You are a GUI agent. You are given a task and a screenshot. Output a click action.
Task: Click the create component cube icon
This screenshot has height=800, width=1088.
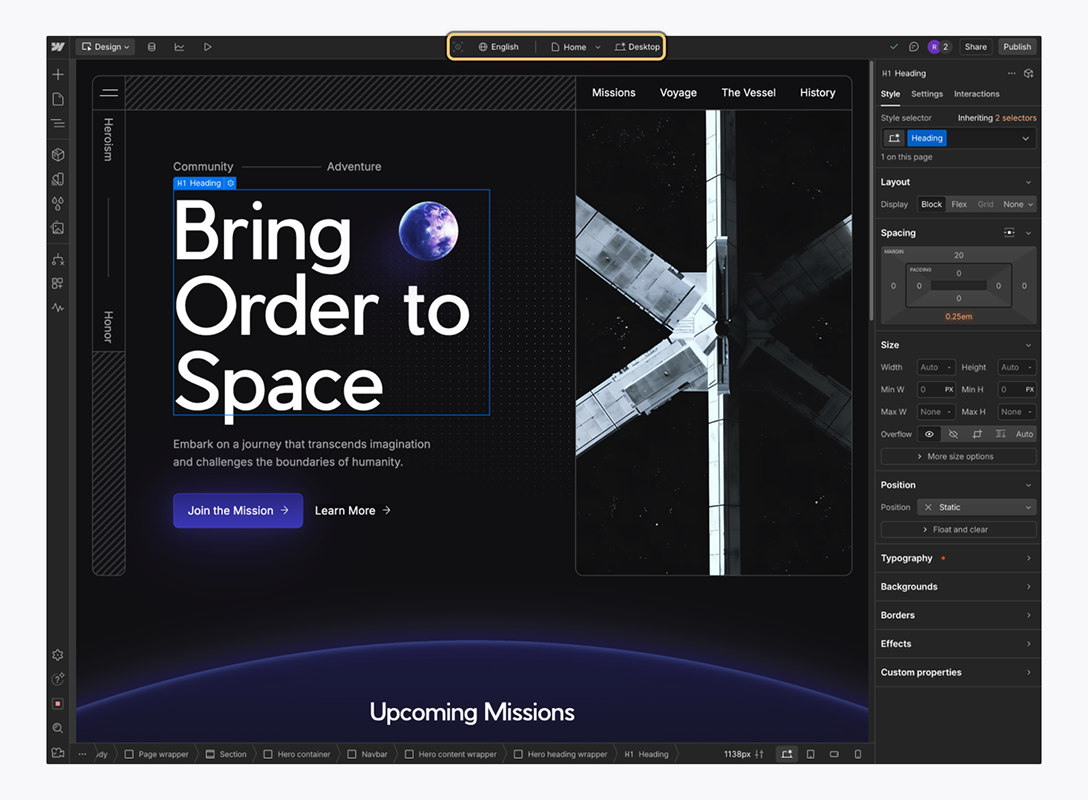click(x=1028, y=73)
